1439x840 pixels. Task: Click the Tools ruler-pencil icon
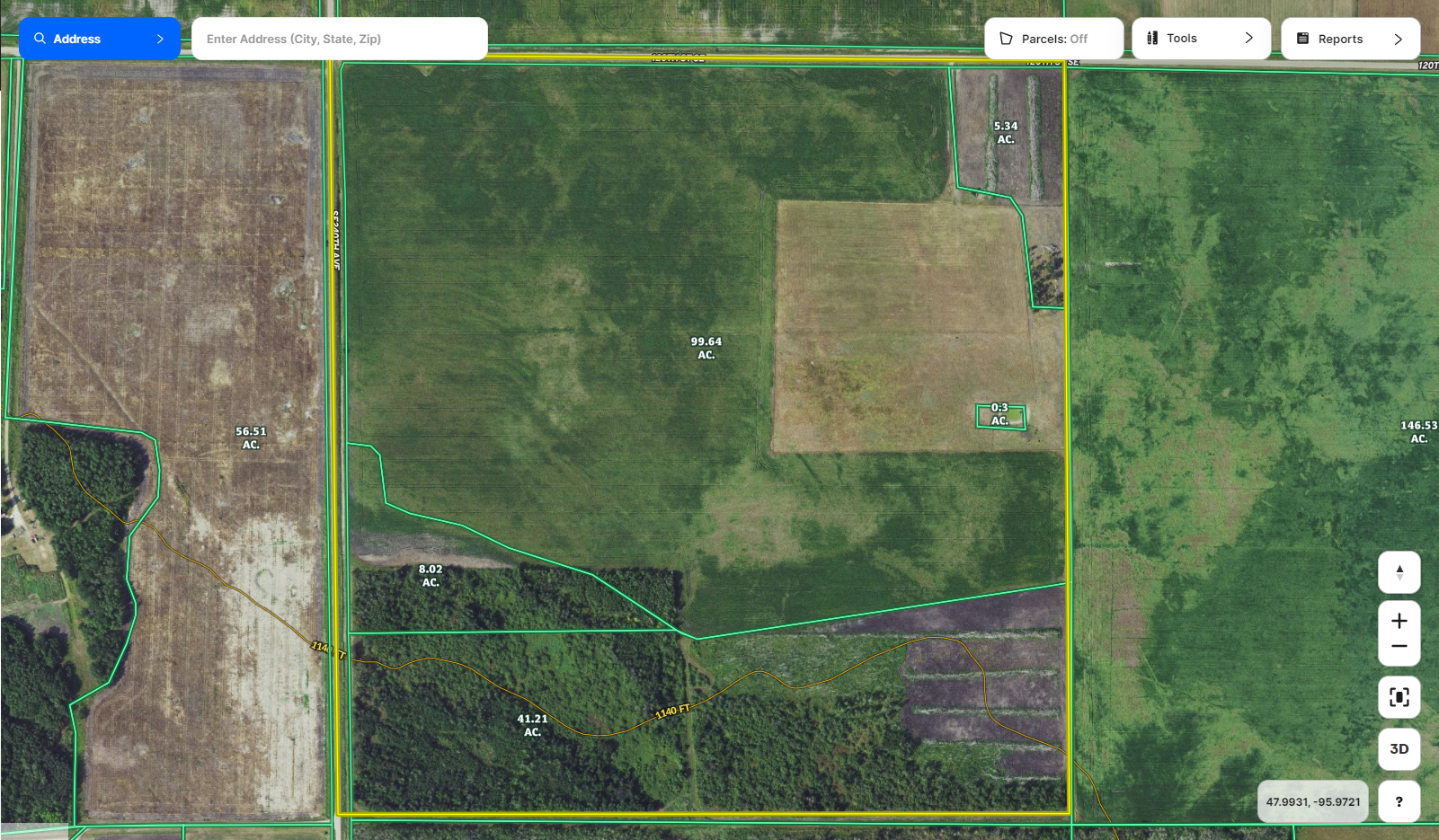[1152, 39]
